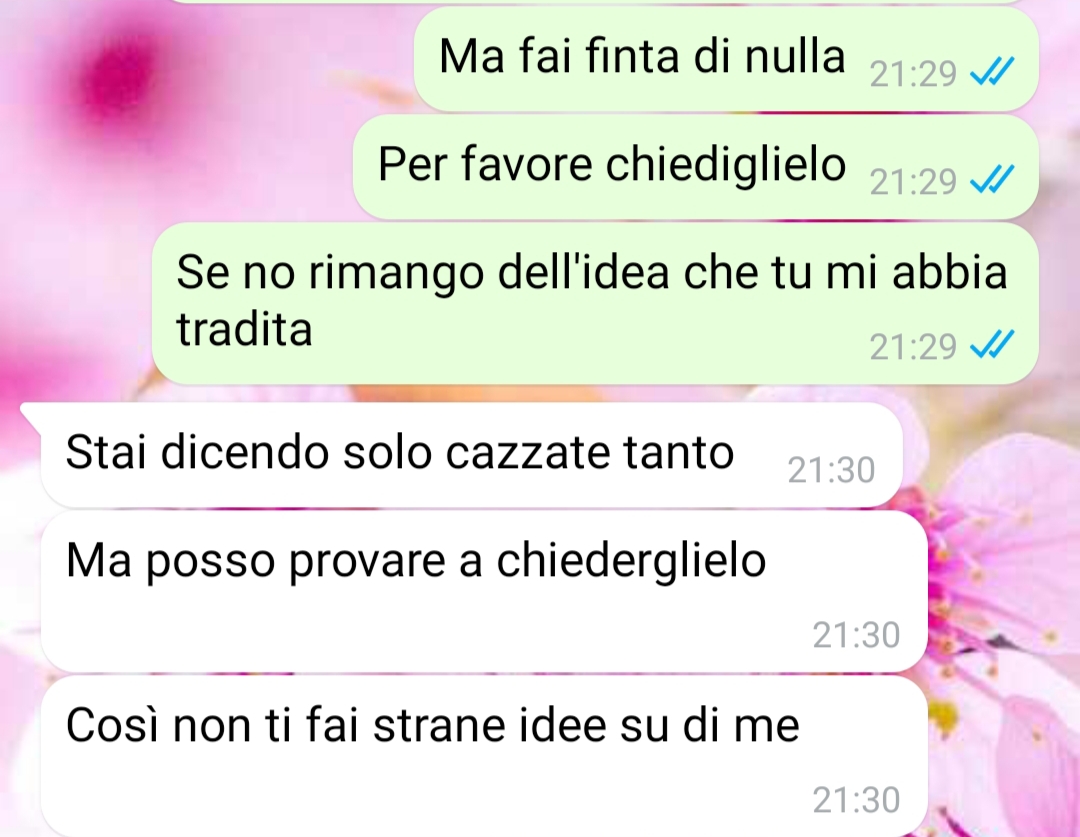This screenshot has height=837, width=1080.
Task: Click read ticks on the "tradita" message
Action: [x=992, y=344]
